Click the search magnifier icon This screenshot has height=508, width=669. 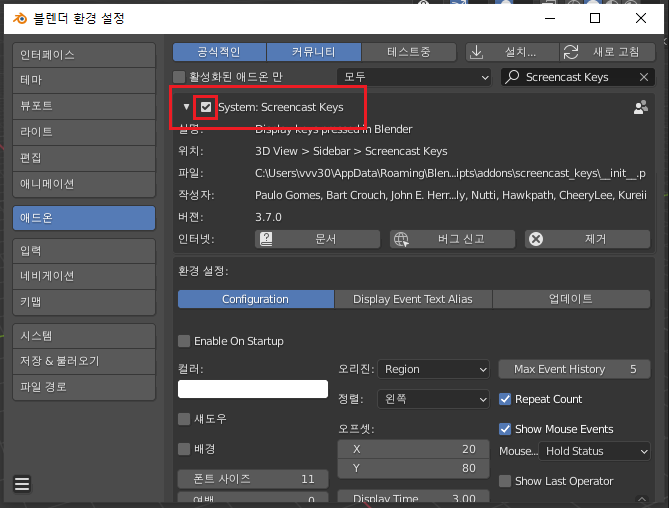click(x=512, y=77)
